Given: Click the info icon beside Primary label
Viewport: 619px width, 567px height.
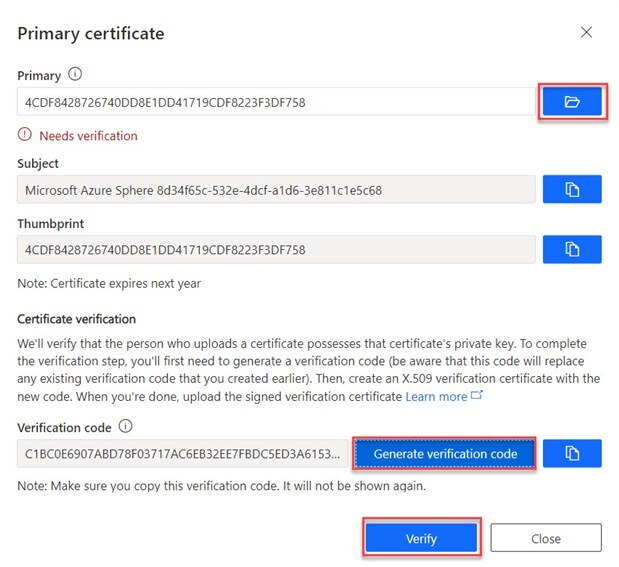Looking at the screenshot, I should pos(76,74).
